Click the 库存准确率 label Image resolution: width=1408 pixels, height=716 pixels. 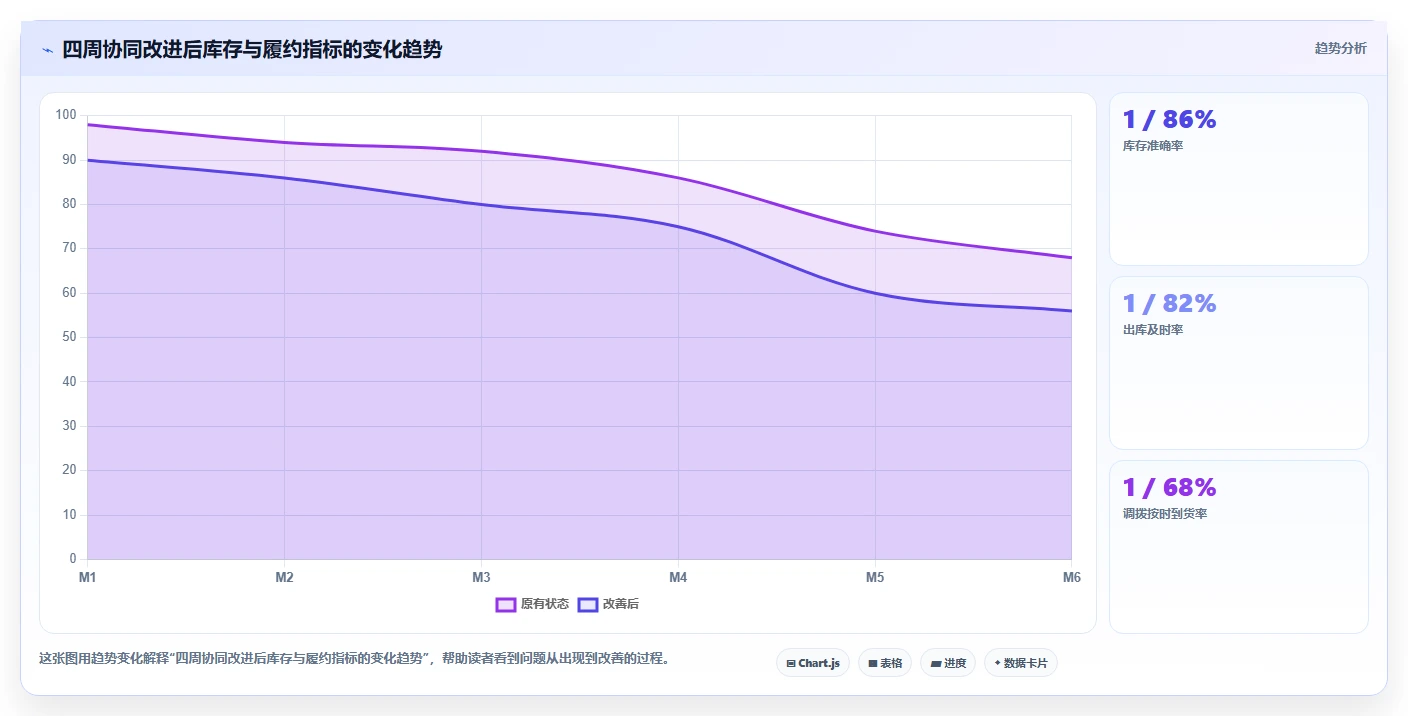pos(1153,146)
